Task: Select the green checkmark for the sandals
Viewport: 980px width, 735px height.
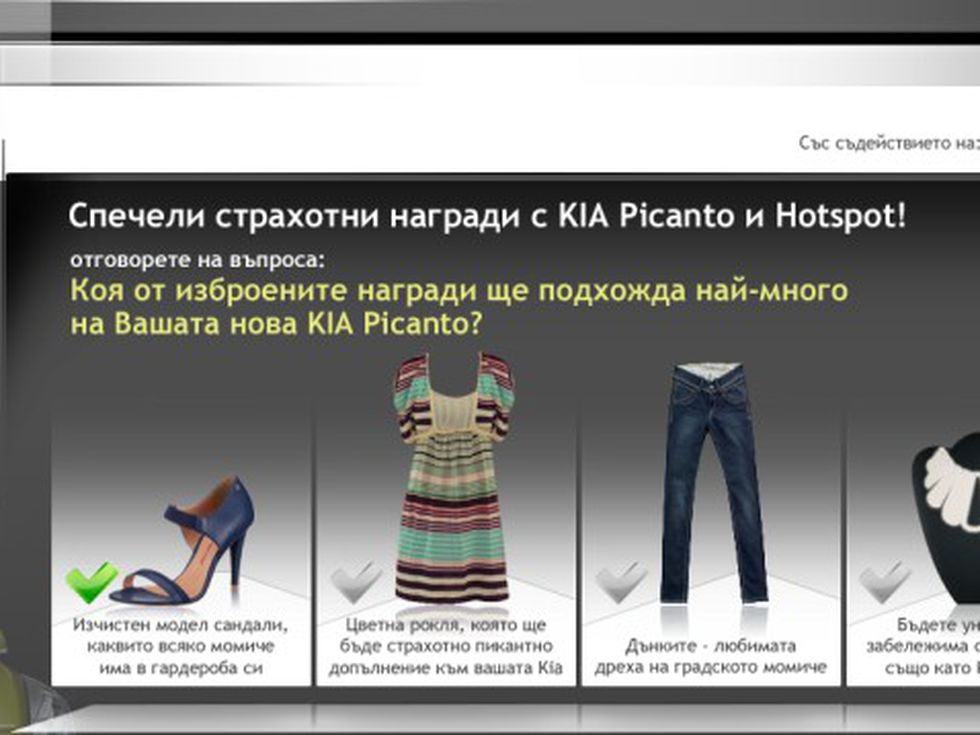Action: click(x=92, y=582)
